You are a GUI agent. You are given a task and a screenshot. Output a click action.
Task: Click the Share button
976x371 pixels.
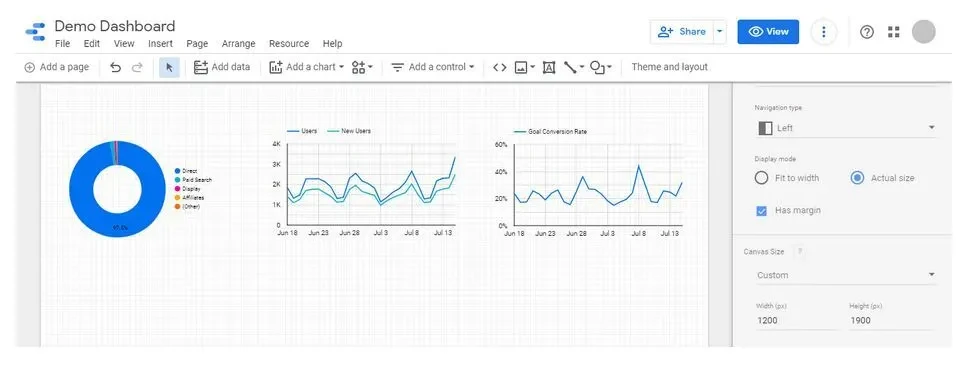pos(682,32)
